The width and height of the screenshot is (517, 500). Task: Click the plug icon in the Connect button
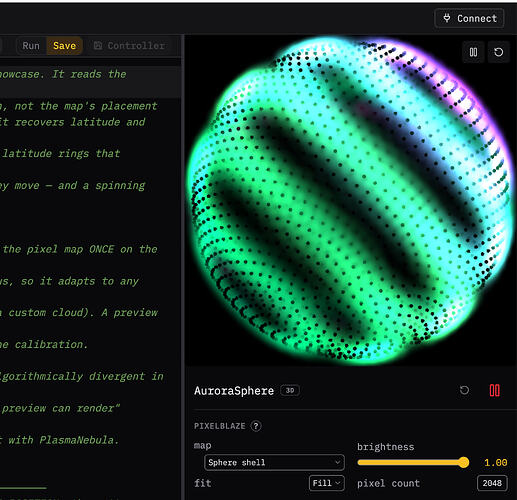point(447,18)
